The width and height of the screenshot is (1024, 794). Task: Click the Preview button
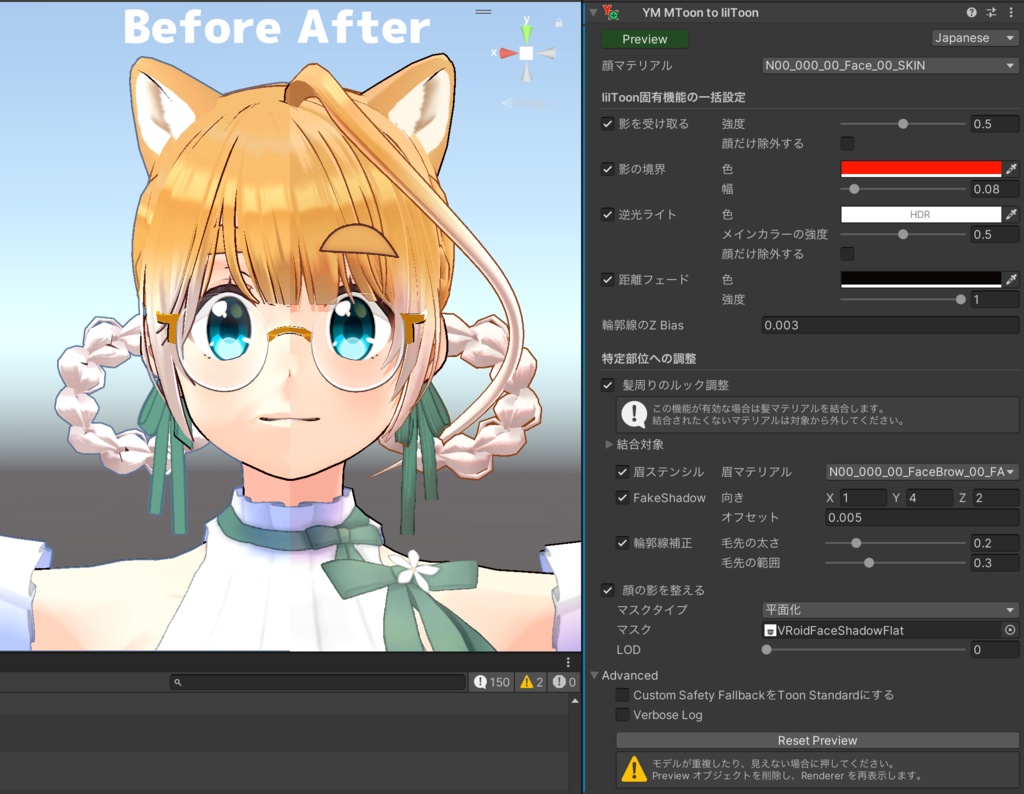(645, 39)
